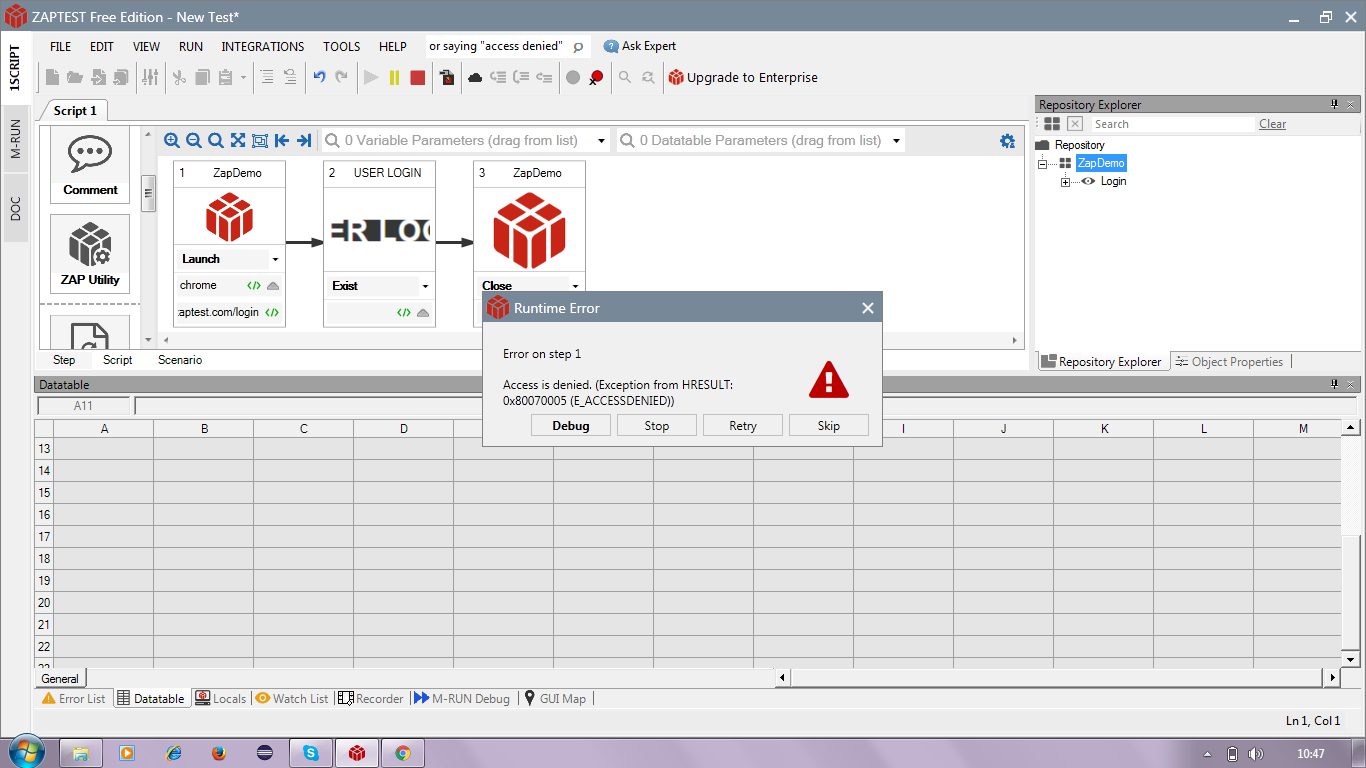Click the Cut scissors toolbar icon
The image size is (1366, 768).
[179, 77]
